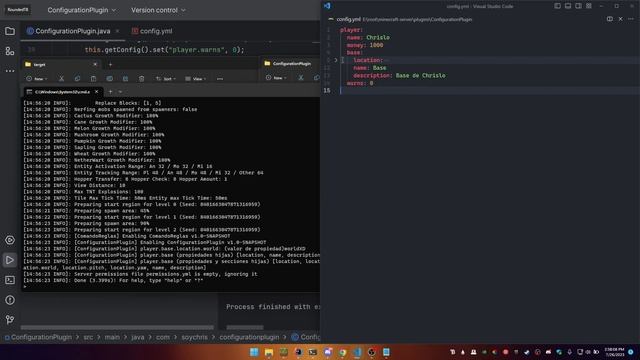
Task: Switch to config.yml tab in IntelliJ
Action: coord(152,31)
